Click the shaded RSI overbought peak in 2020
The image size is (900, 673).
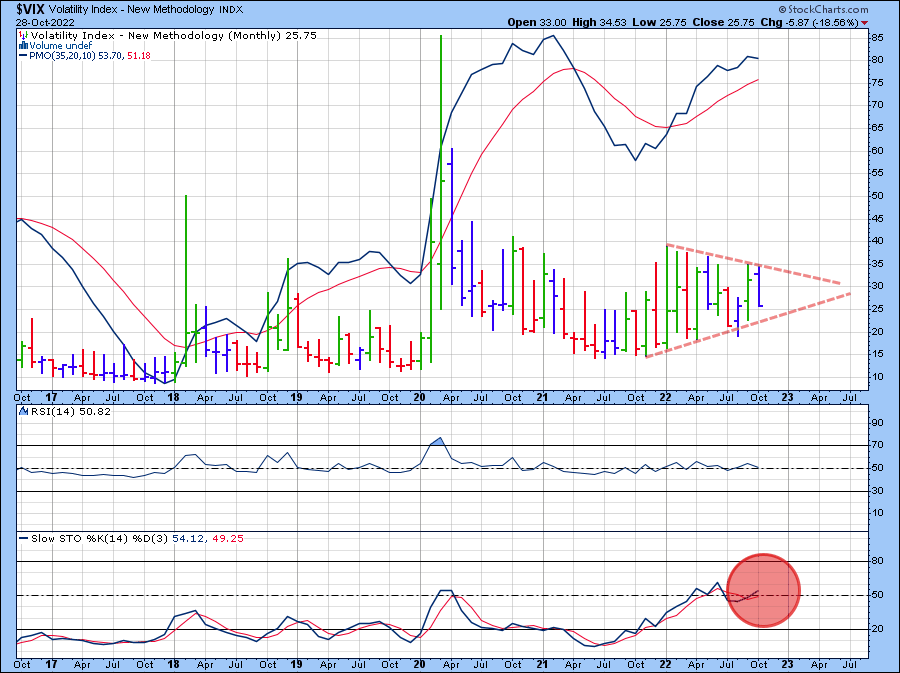[x=437, y=441]
